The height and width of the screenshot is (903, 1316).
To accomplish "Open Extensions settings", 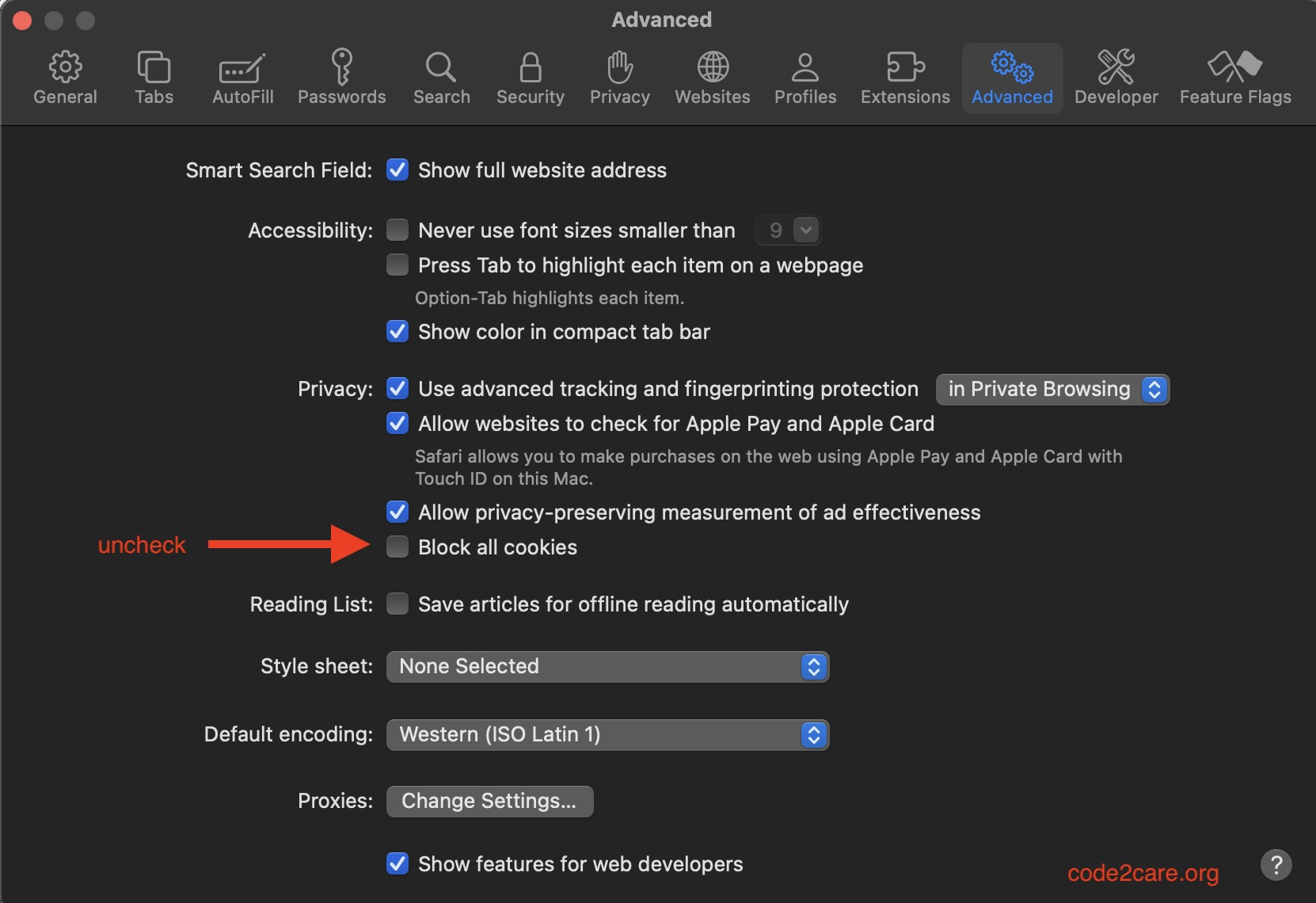I will pyautogui.click(x=904, y=77).
